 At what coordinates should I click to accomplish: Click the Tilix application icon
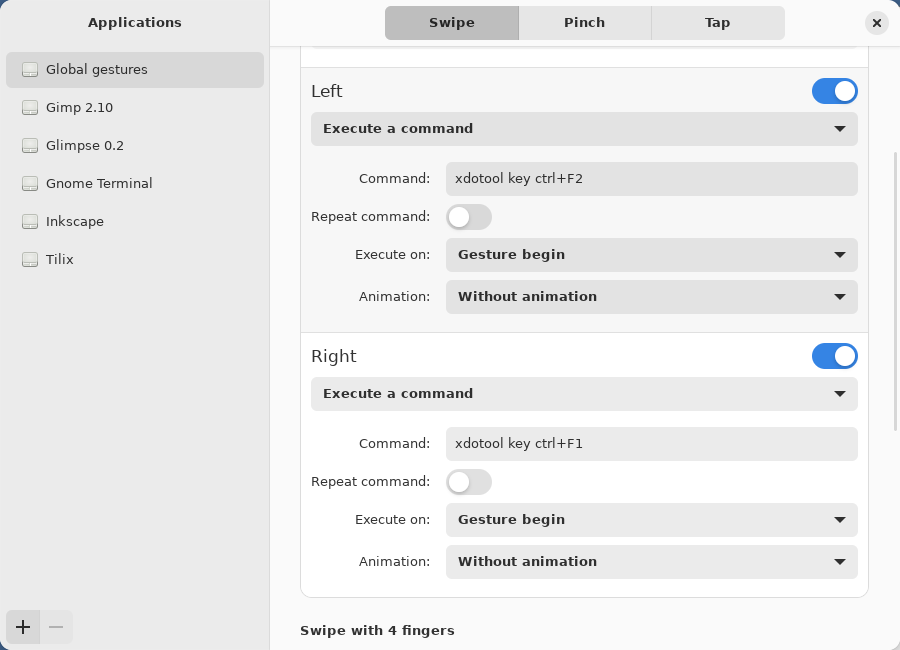coord(30,260)
